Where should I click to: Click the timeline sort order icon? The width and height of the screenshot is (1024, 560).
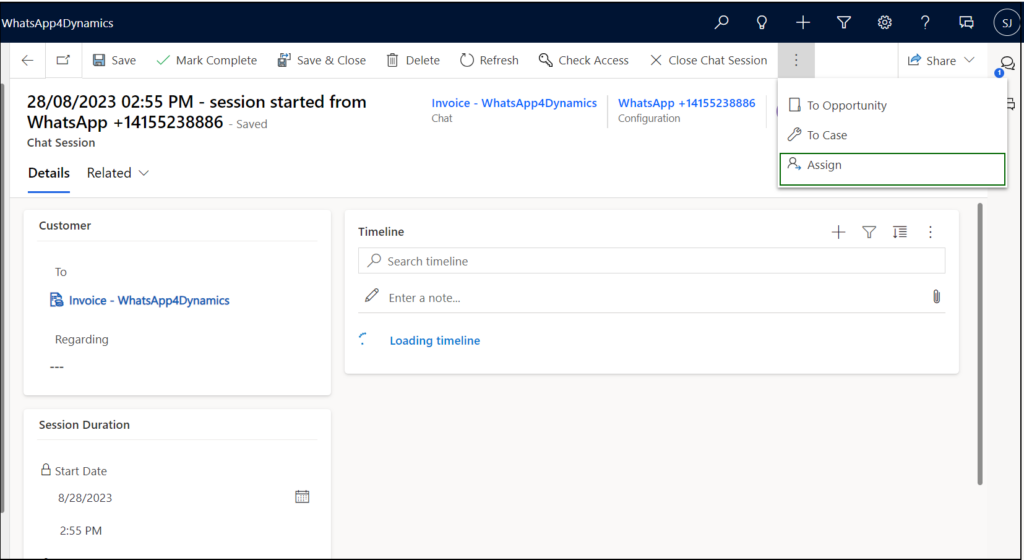coord(899,232)
